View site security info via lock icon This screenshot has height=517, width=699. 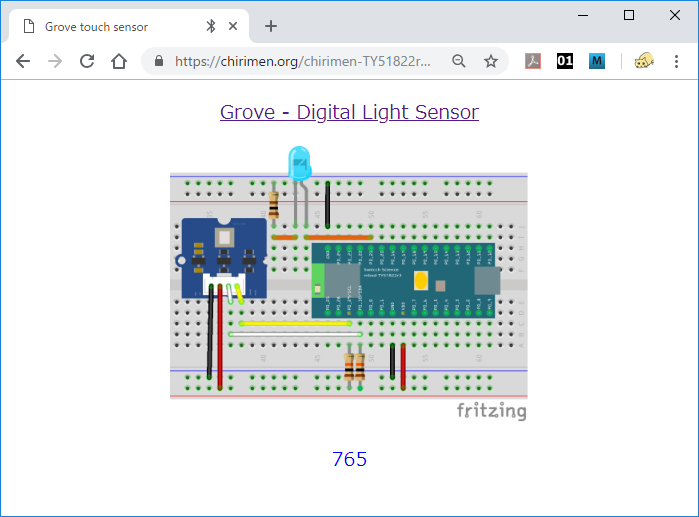coord(159,61)
